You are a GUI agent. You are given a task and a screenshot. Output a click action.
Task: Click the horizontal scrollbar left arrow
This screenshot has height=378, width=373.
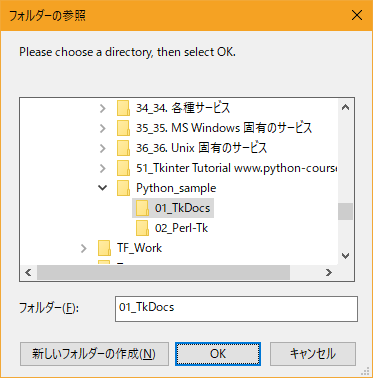[x=28, y=273]
